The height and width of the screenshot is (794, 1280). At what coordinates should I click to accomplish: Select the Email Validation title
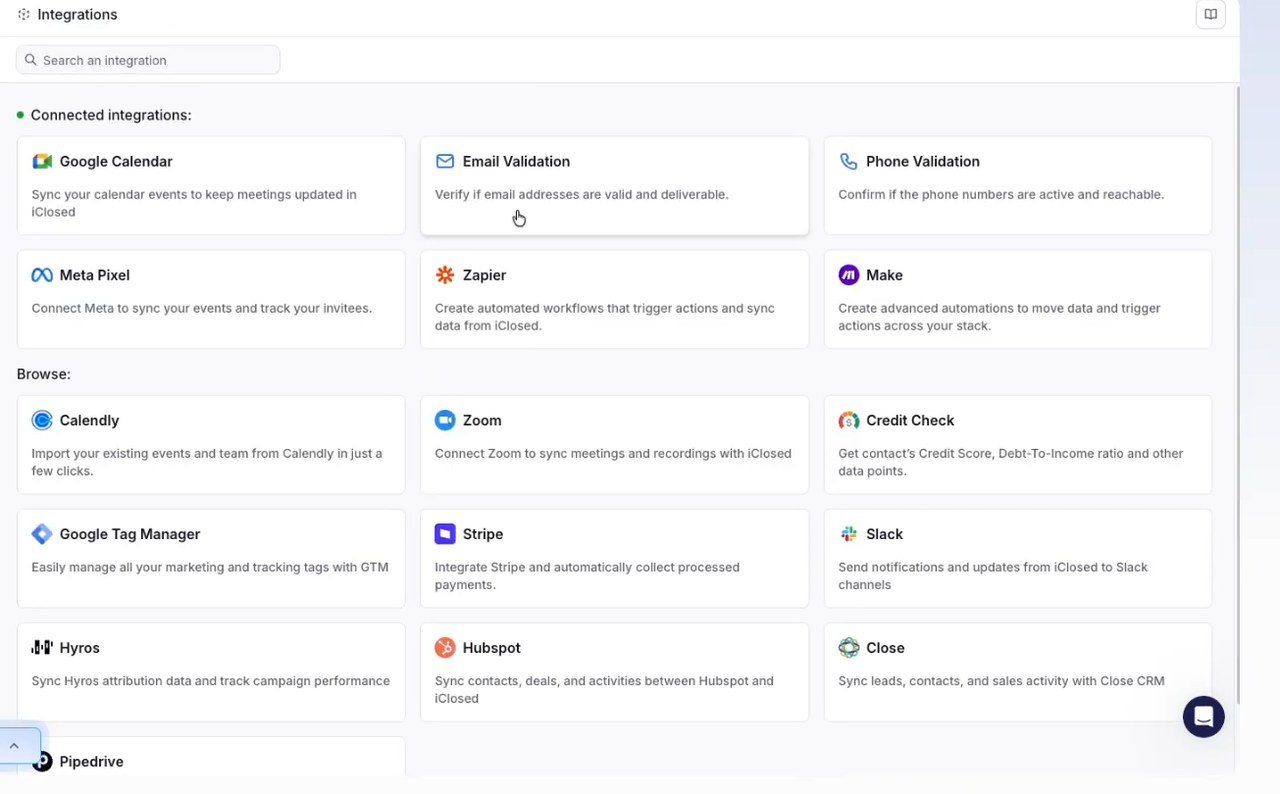click(516, 161)
